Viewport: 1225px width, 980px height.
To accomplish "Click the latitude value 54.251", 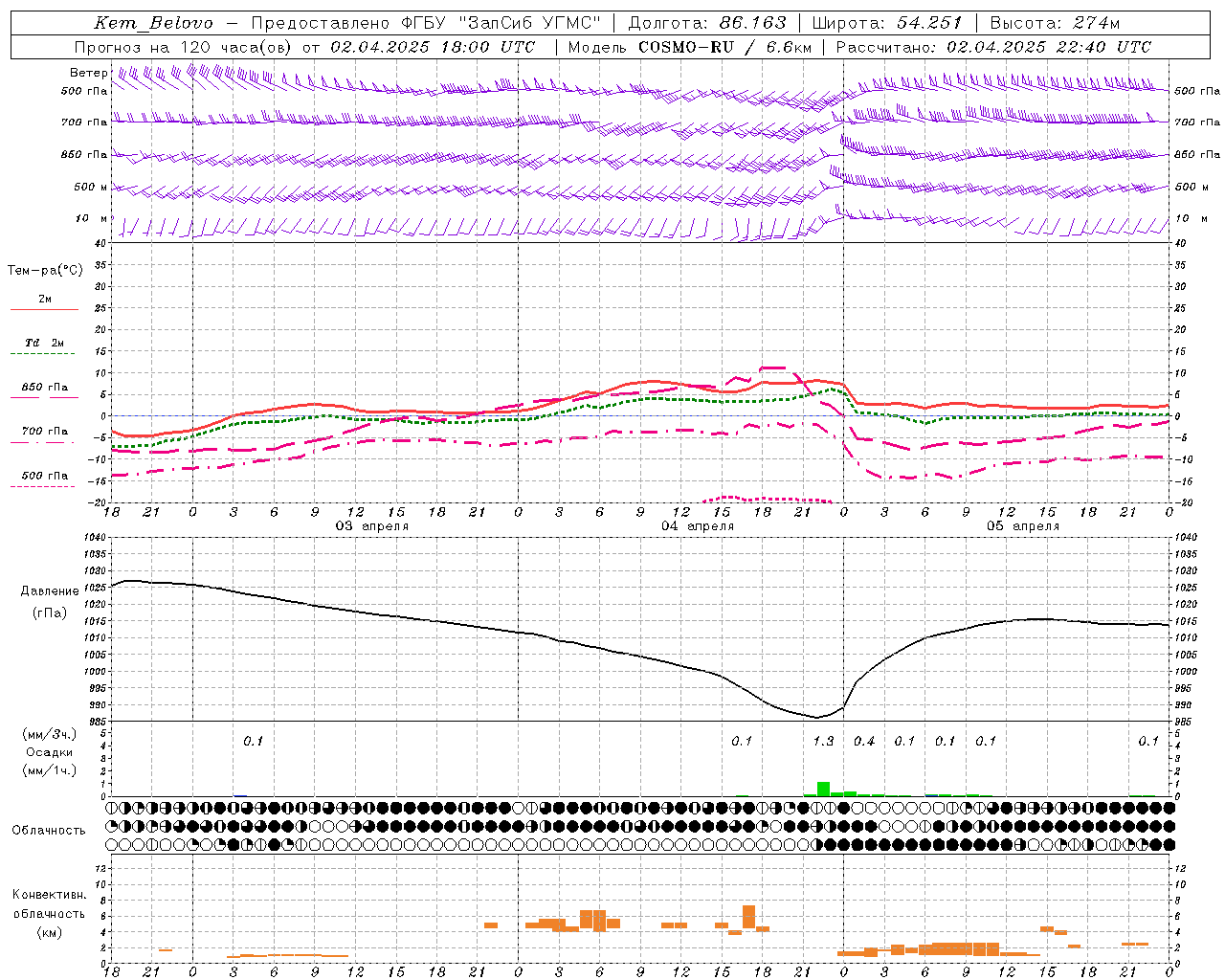I will [x=928, y=23].
